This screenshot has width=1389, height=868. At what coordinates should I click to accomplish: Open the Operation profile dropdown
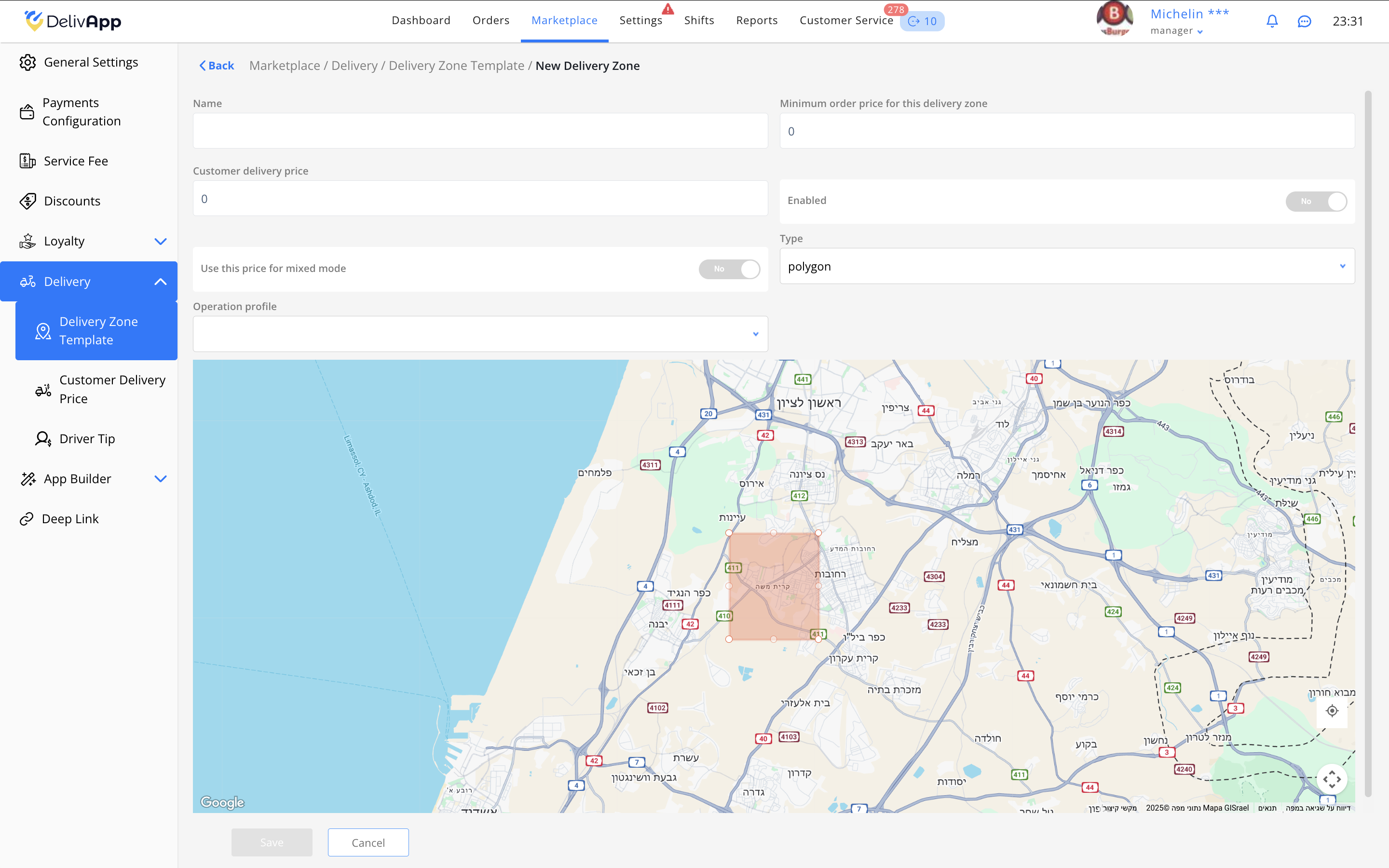point(480,334)
